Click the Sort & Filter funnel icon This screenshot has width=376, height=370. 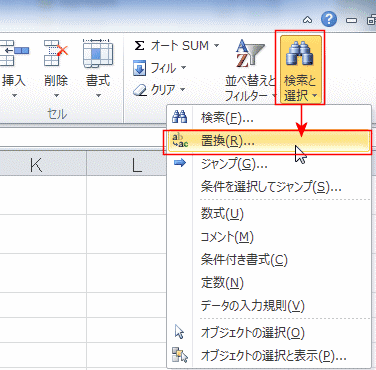[249, 54]
